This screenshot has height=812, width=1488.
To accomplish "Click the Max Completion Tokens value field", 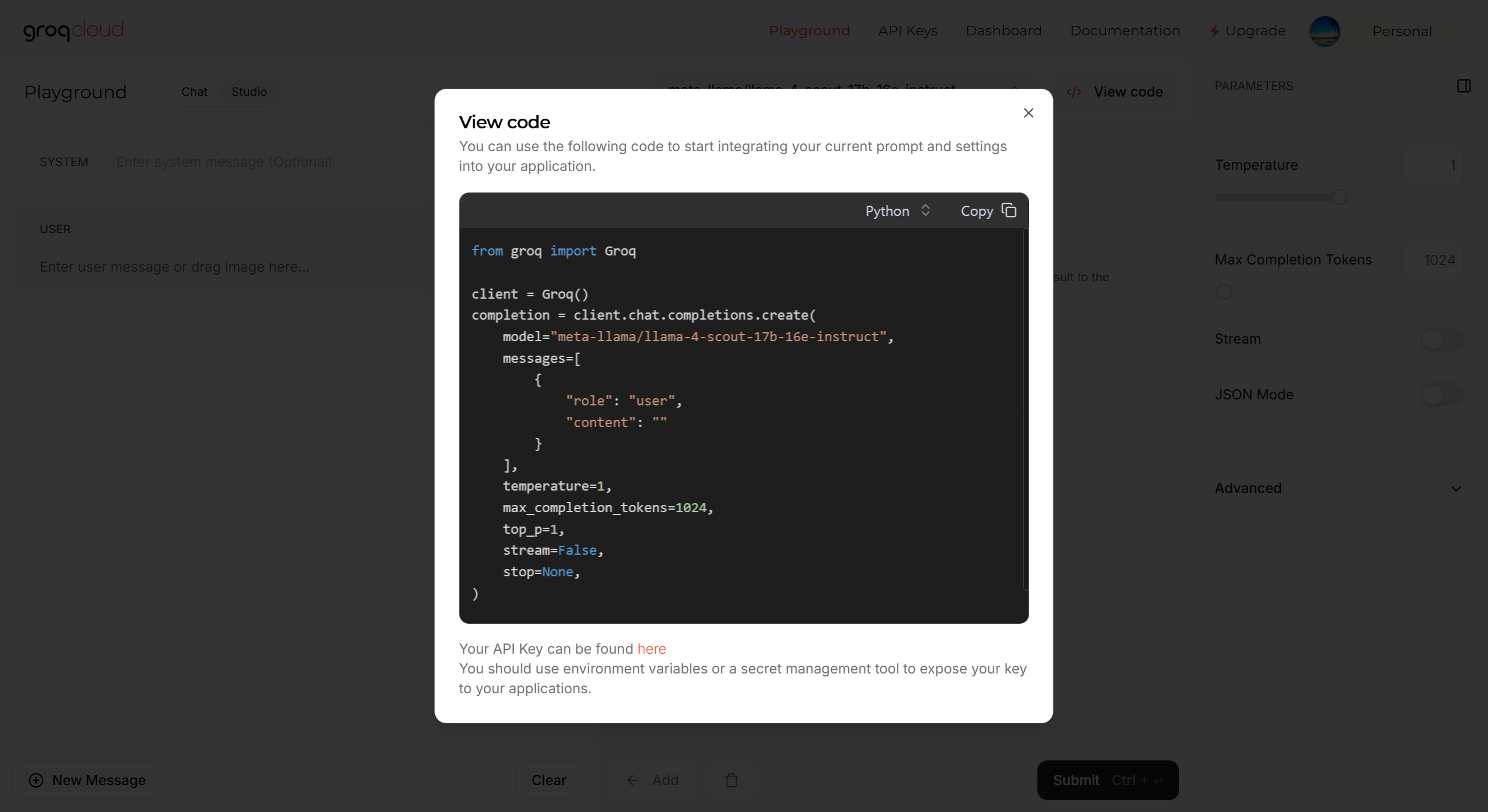I will click(x=1432, y=260).
